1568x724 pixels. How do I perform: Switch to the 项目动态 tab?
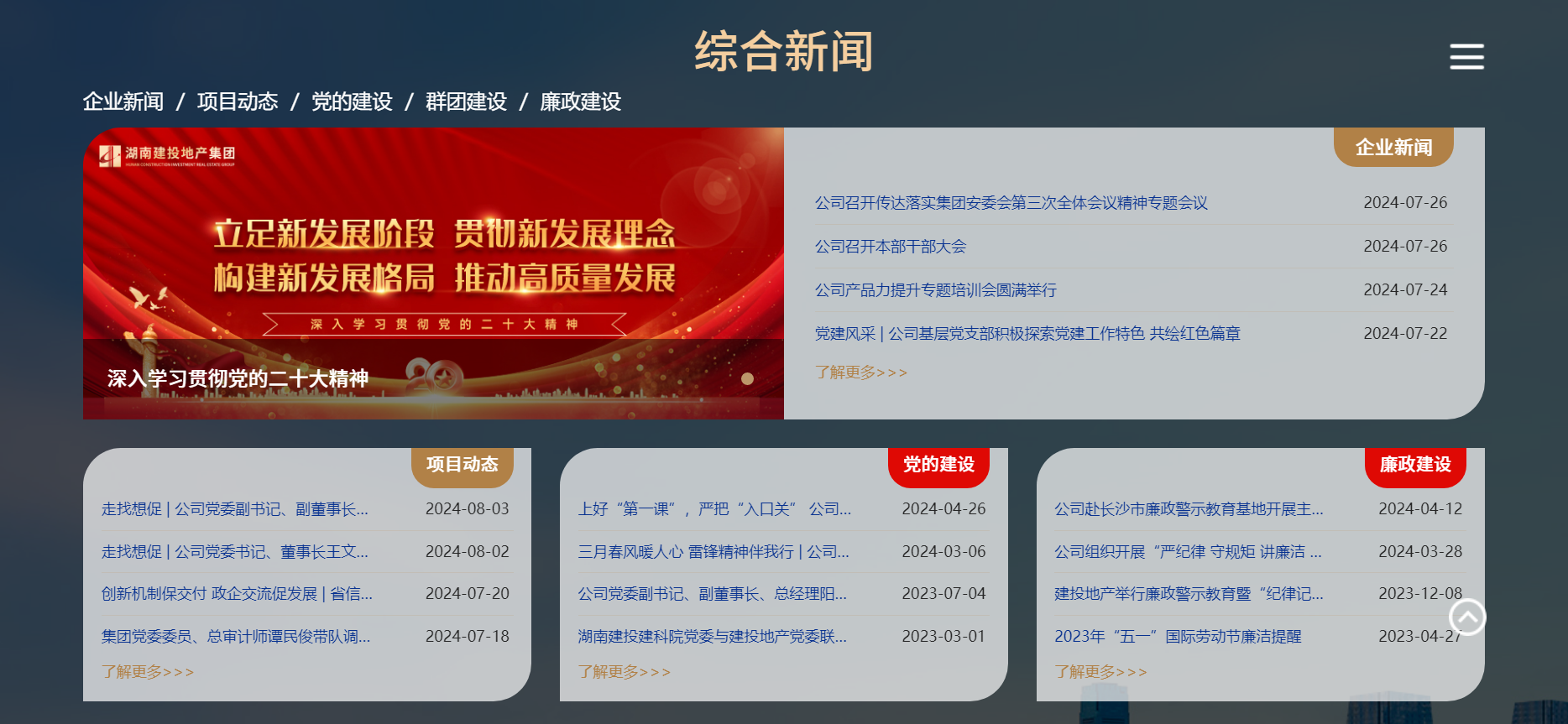coord(238,102)
